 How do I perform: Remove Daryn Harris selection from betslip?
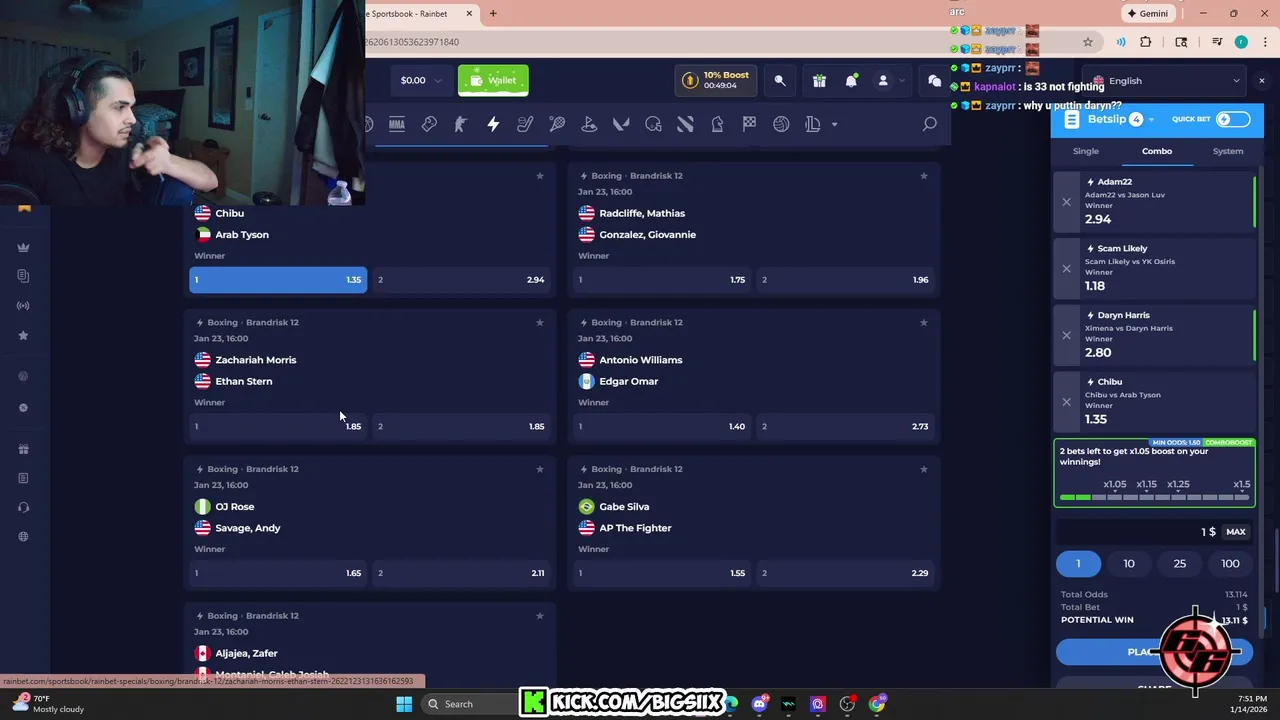pyautogui.click(x=1066, y=335)
